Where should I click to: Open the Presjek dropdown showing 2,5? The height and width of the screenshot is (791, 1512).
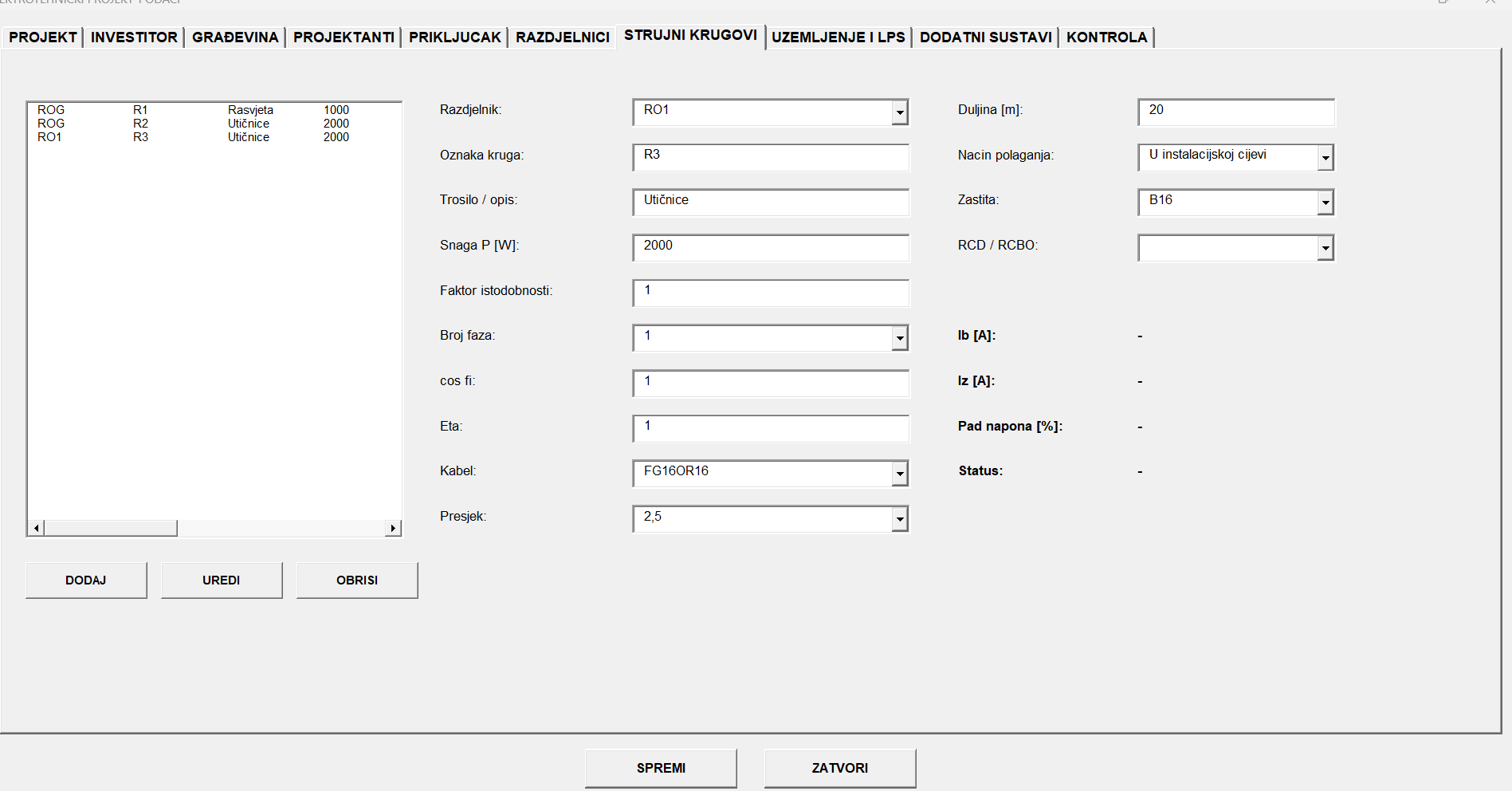click(900, 519)
